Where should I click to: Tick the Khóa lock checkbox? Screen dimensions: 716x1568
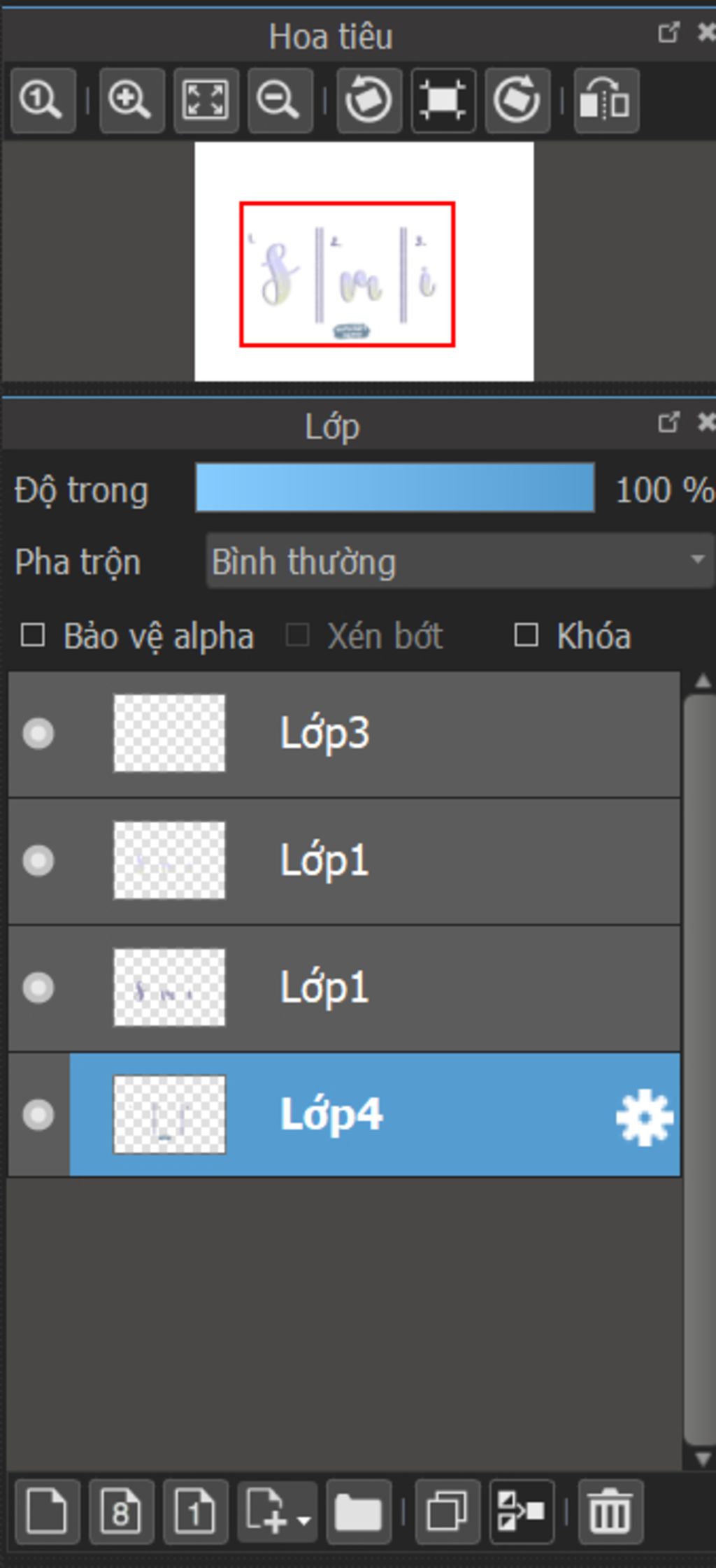(x=526, y=636)
